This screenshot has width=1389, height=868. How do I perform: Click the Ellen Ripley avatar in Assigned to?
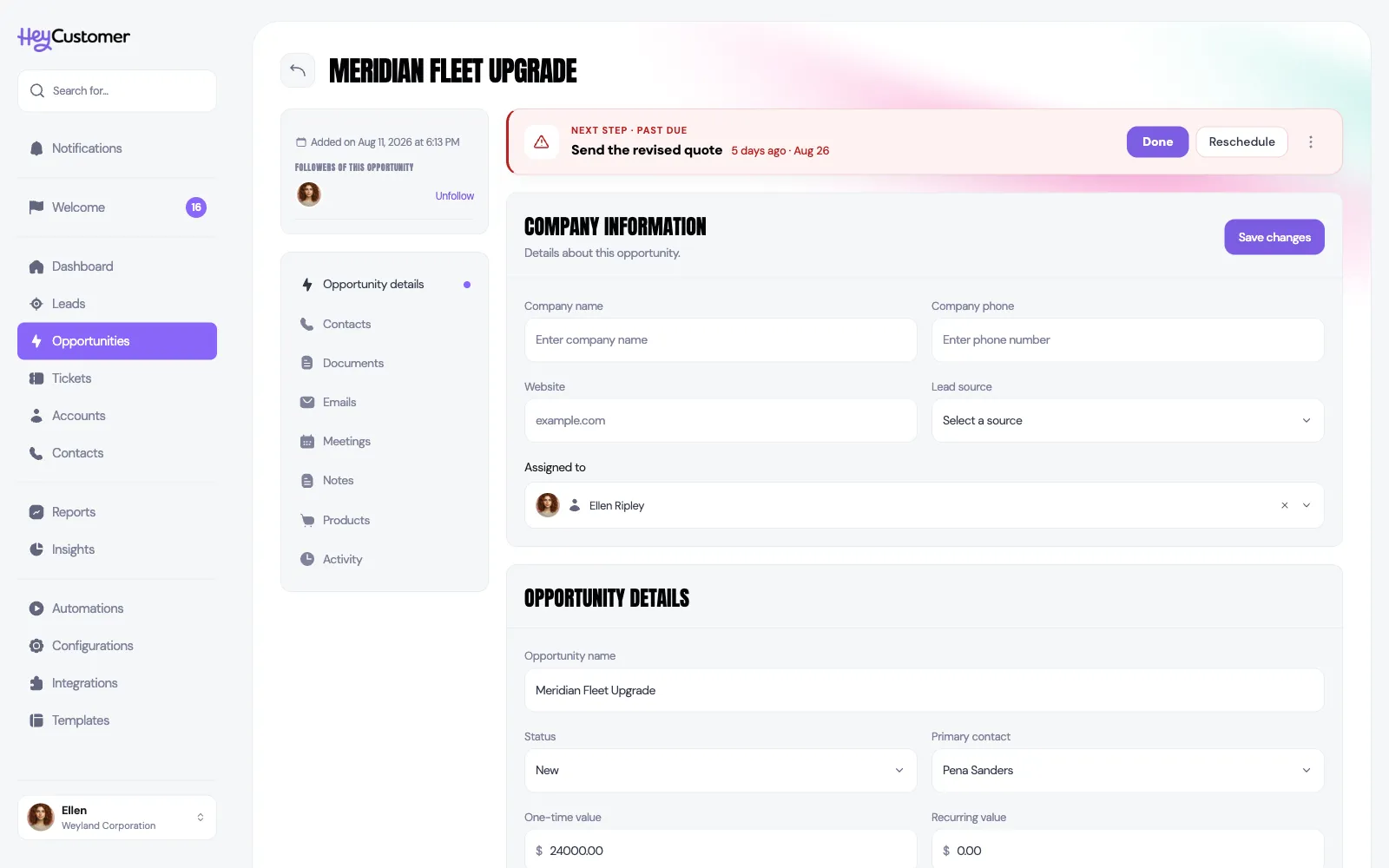pyautogui.click(x=548, y=505)
